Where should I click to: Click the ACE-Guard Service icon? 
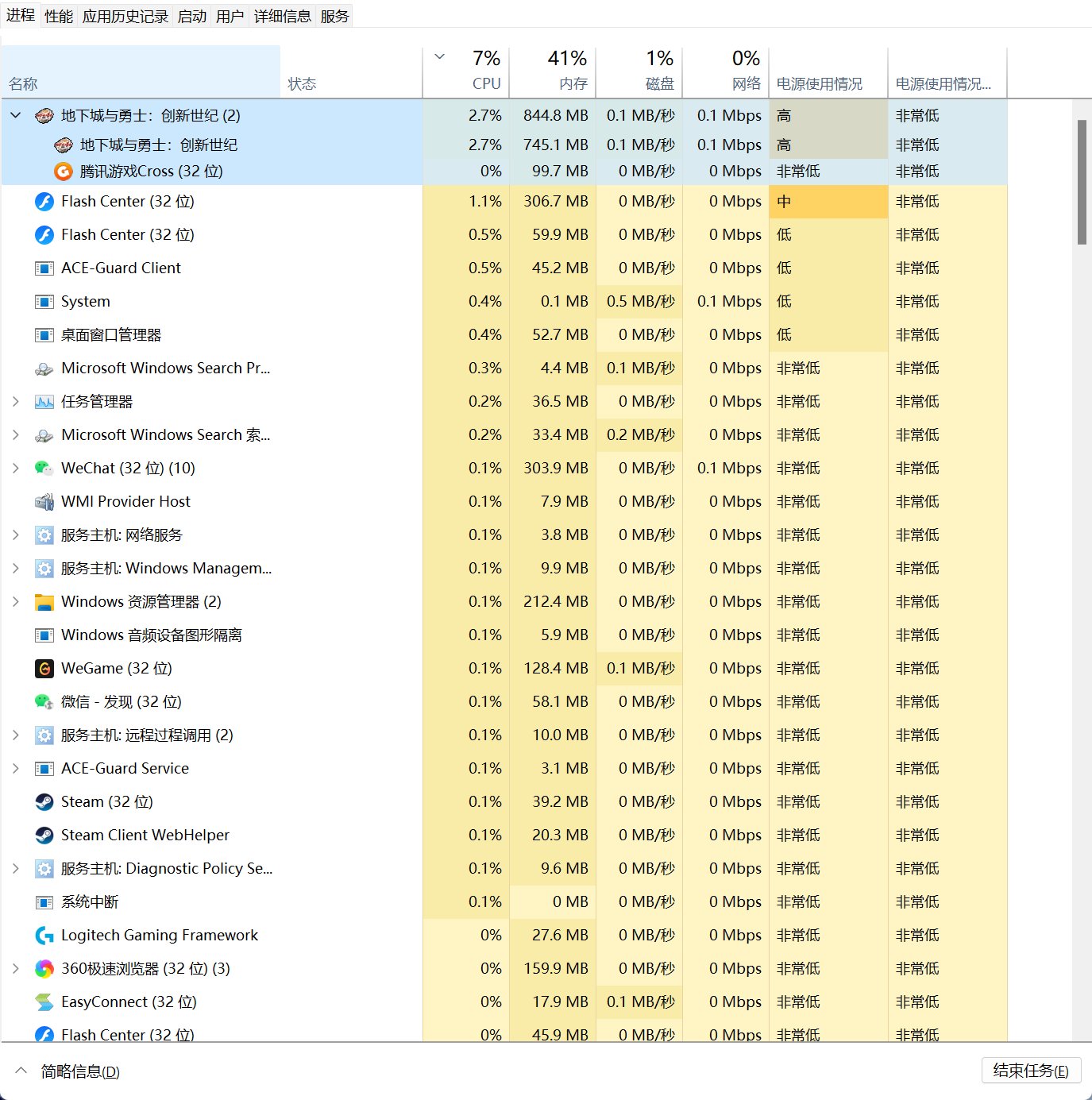pos(44,769)
